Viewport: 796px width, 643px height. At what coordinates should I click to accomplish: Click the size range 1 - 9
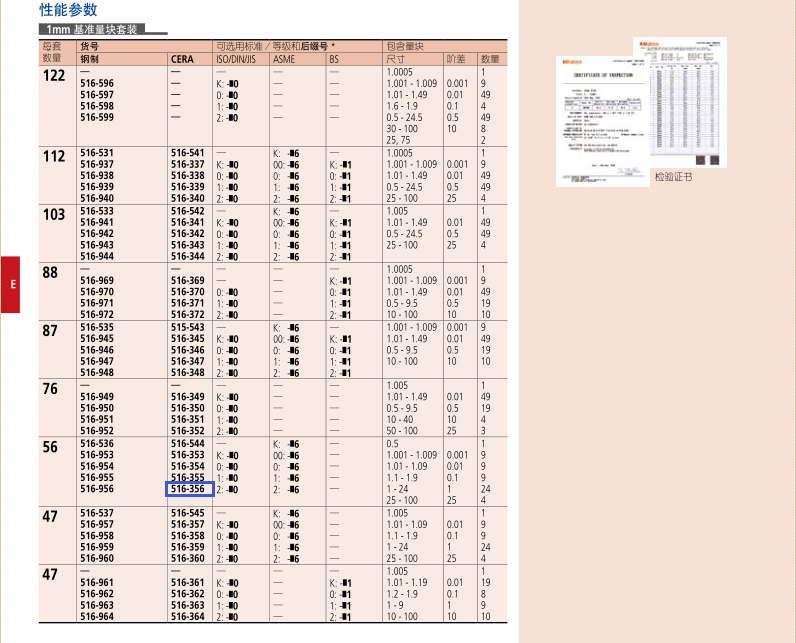click(x=395, y=605)
